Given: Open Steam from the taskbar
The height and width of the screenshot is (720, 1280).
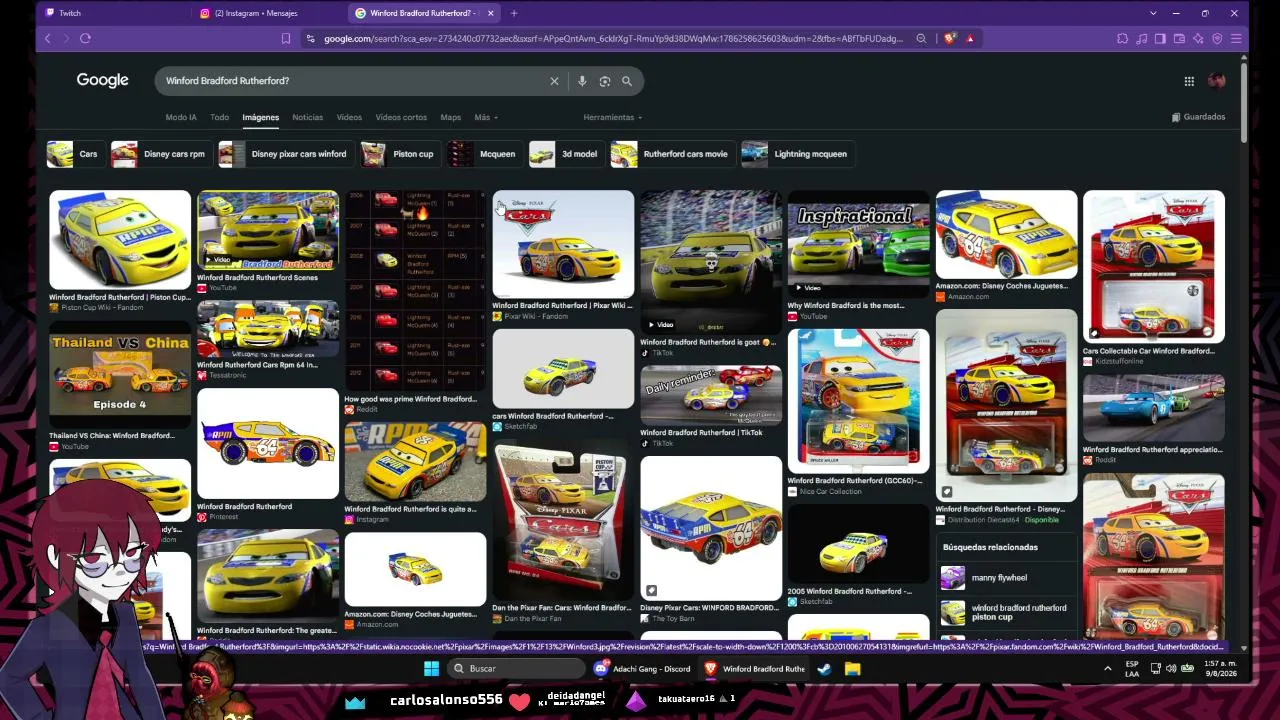Looking at the screenshot, I should point(825,668).
